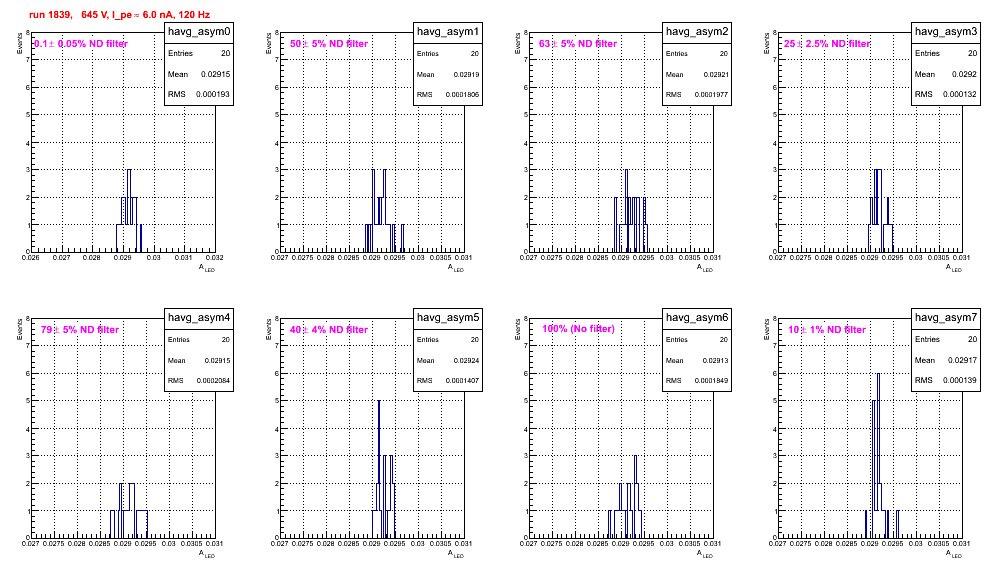Click the 0.1± 0.05% ND filter label
The image size is (996, 572).
coord(81,44)
